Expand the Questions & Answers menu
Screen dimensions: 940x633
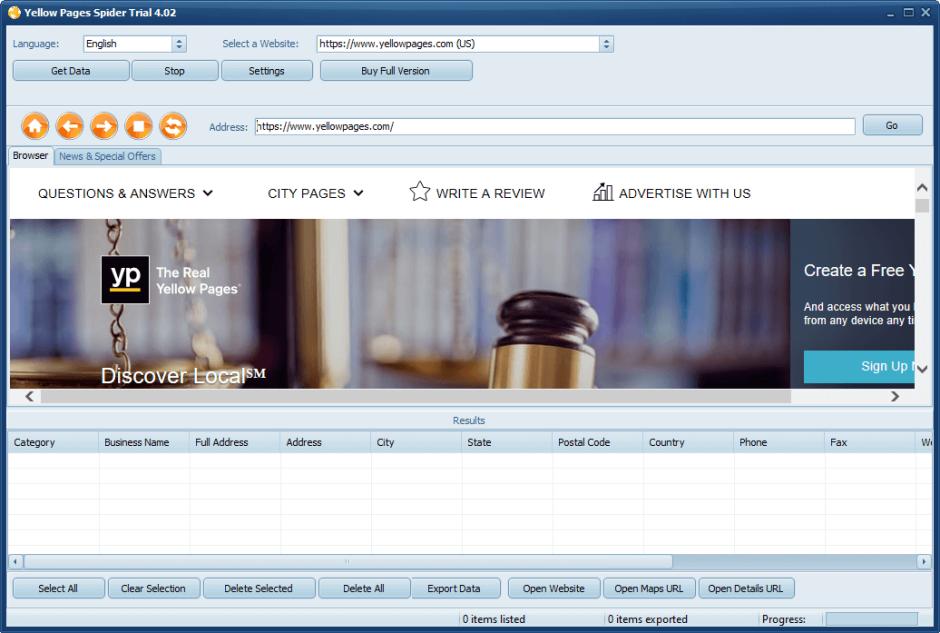125,194
